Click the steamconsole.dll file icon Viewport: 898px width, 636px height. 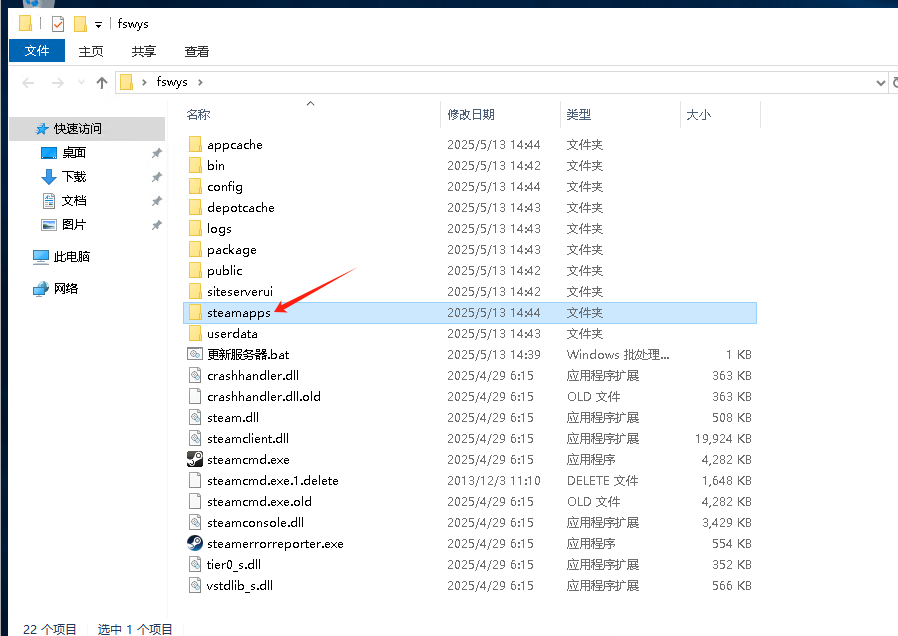click(195, 522)
